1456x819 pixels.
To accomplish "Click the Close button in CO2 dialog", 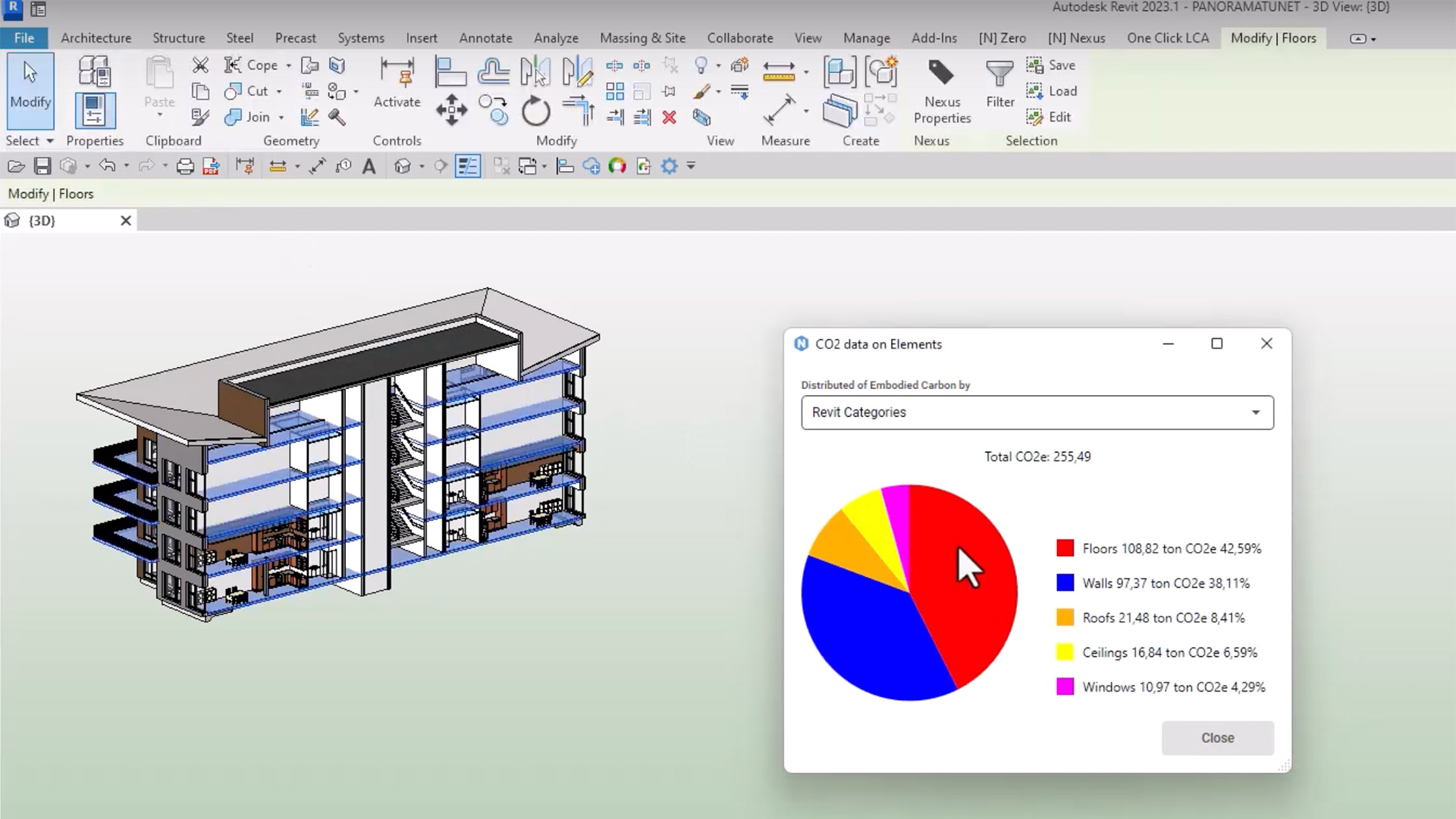I will point(1217,738).
